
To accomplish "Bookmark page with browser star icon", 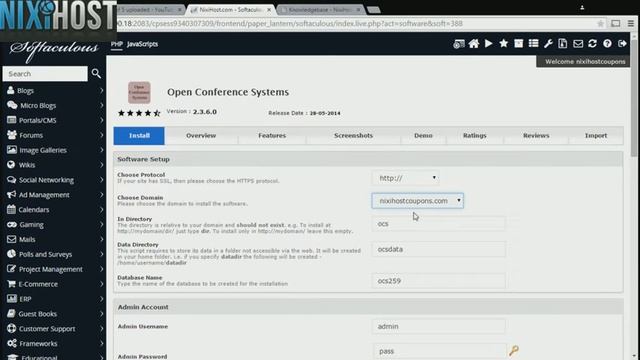I will coord(600,24).
